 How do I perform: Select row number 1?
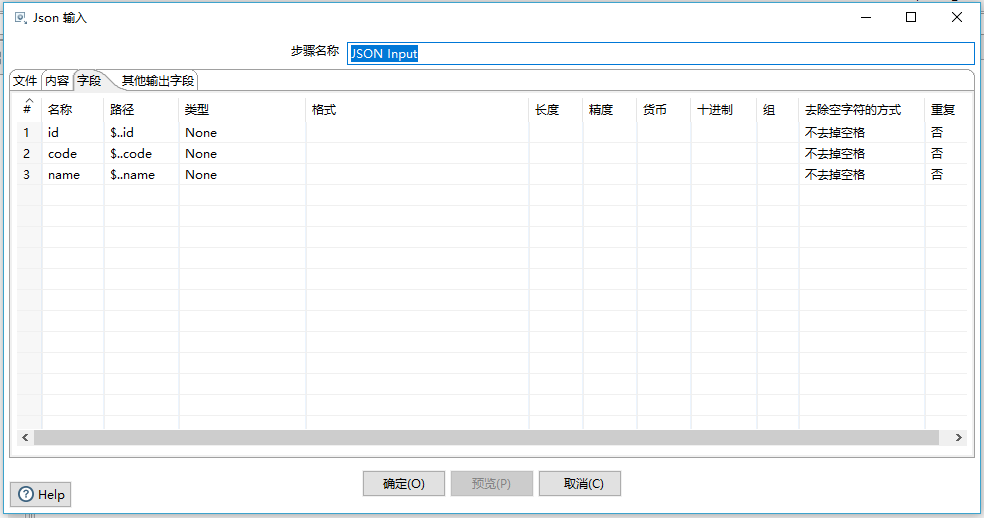point(29,132)
